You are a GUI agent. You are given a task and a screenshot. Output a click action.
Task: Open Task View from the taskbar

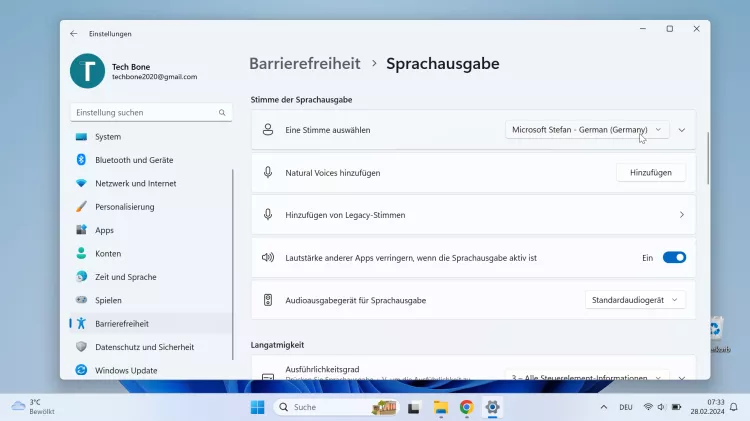(414, 407)
